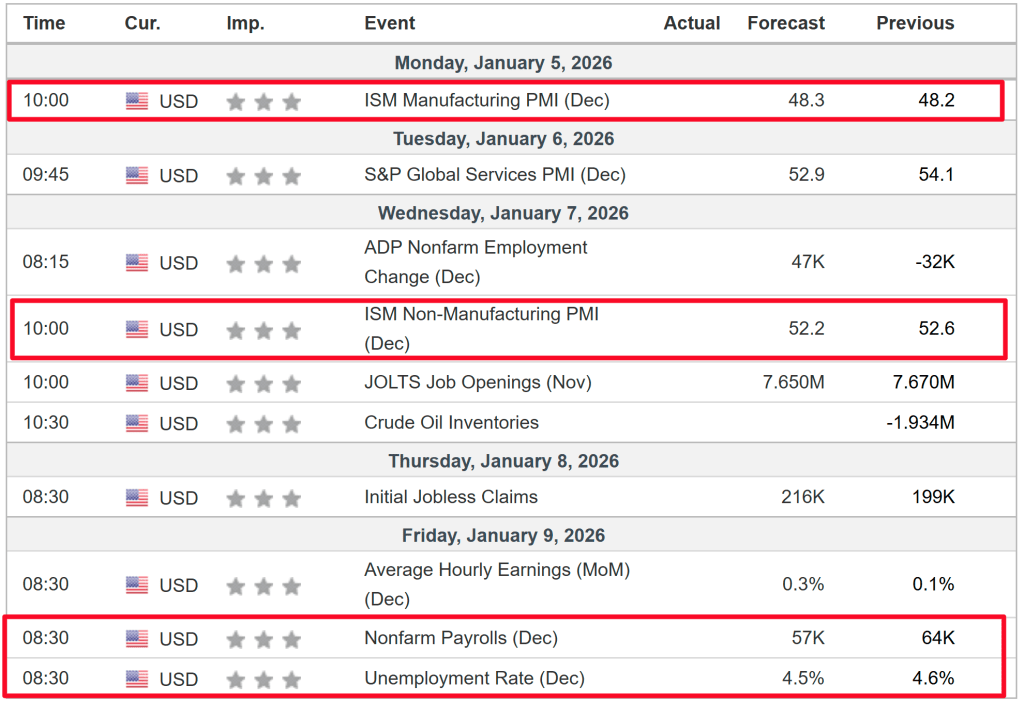Open the Nonfarm Payrolls (Dec) event link

click(x=460, y=638)
